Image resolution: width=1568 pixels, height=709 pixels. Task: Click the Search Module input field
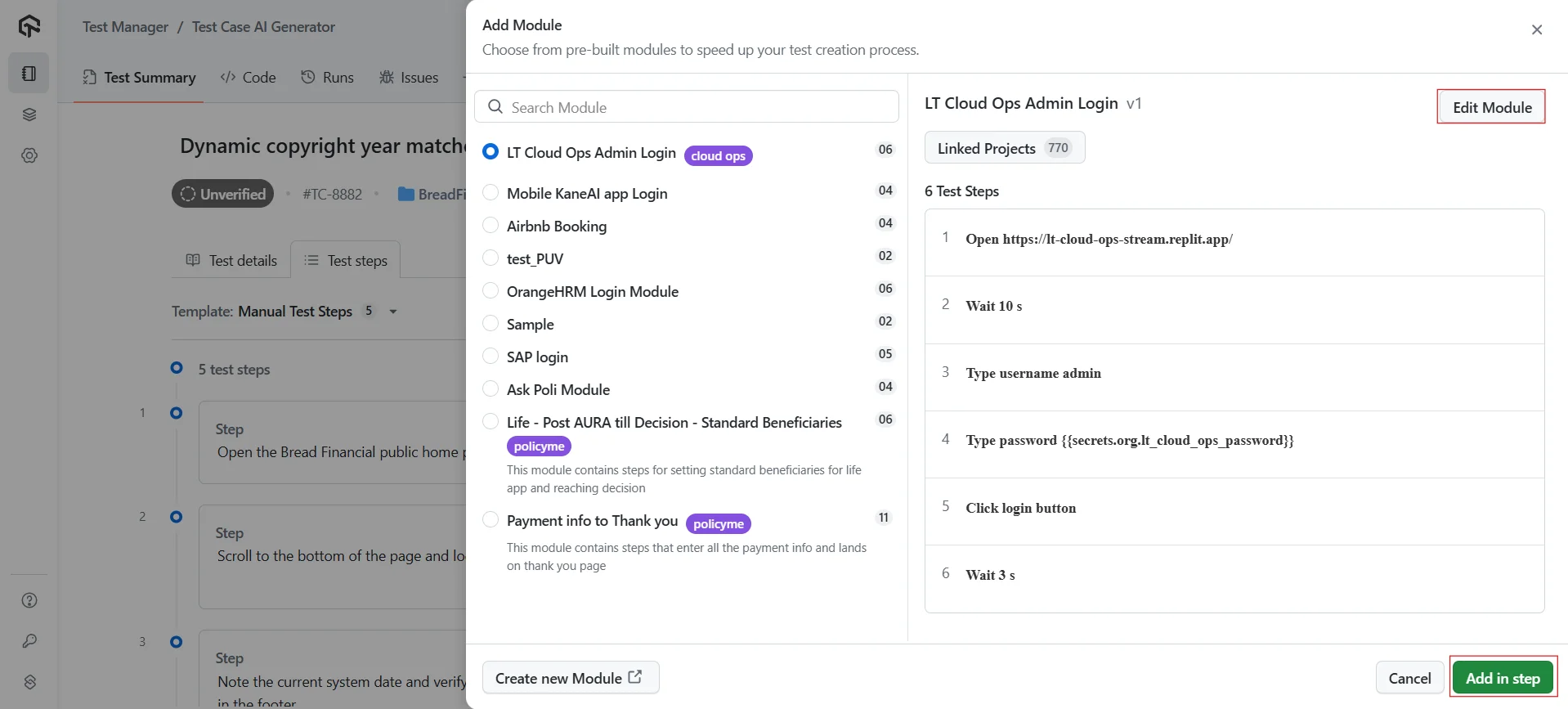coord(687,107)
